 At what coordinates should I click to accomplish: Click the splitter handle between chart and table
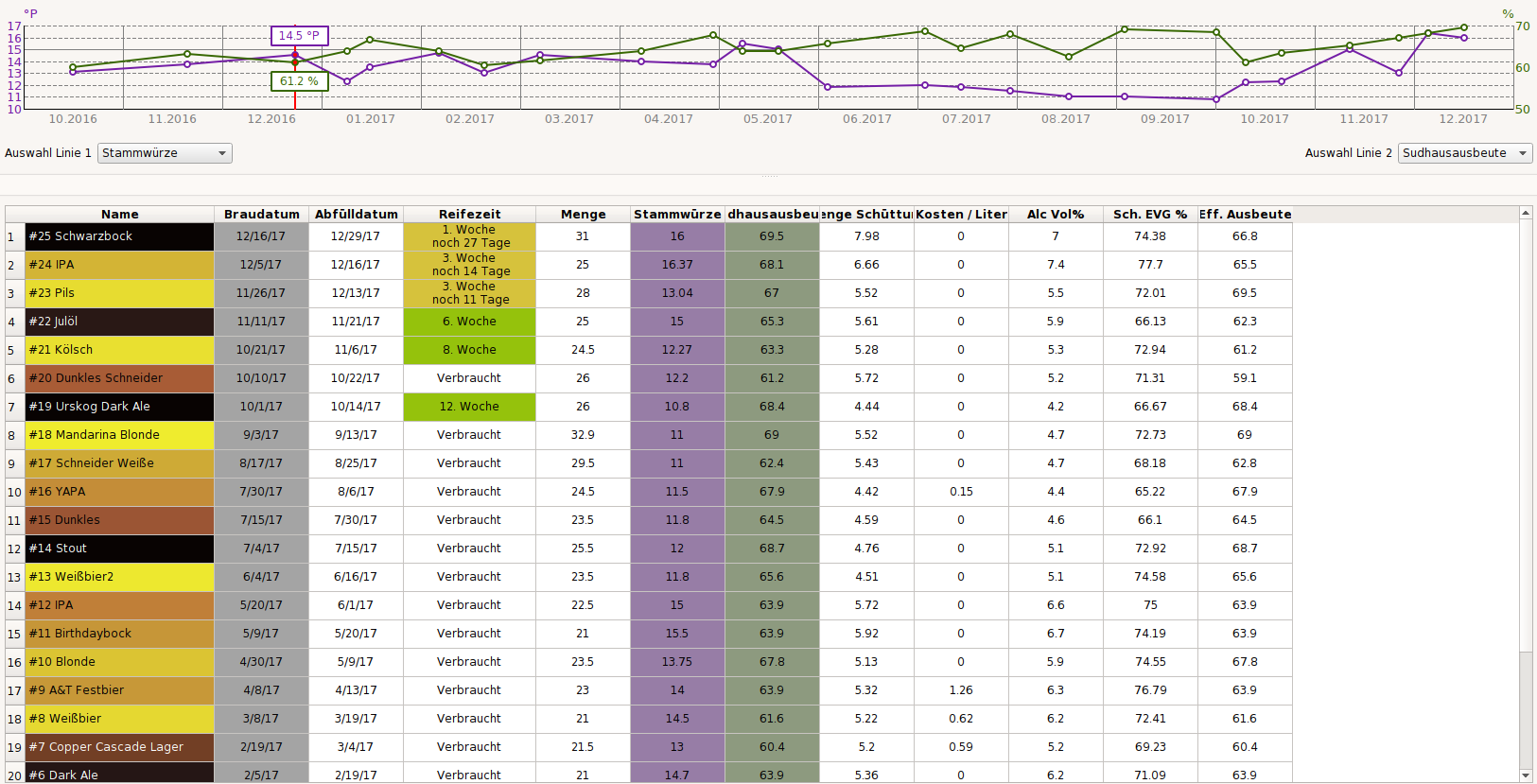[768, 177]
